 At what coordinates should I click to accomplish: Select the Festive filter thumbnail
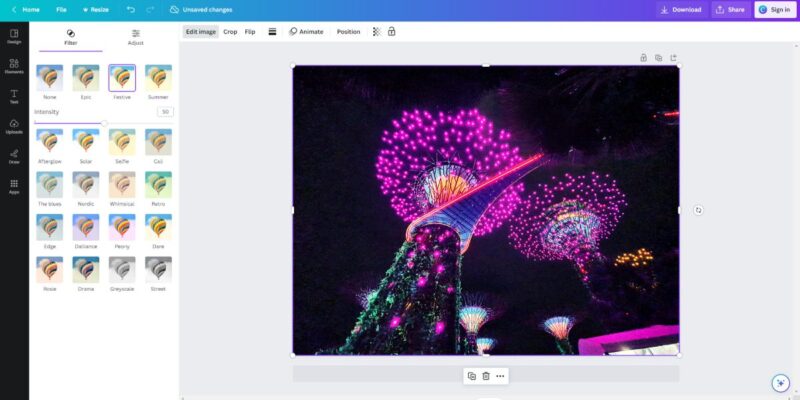(x=122, y=78)
